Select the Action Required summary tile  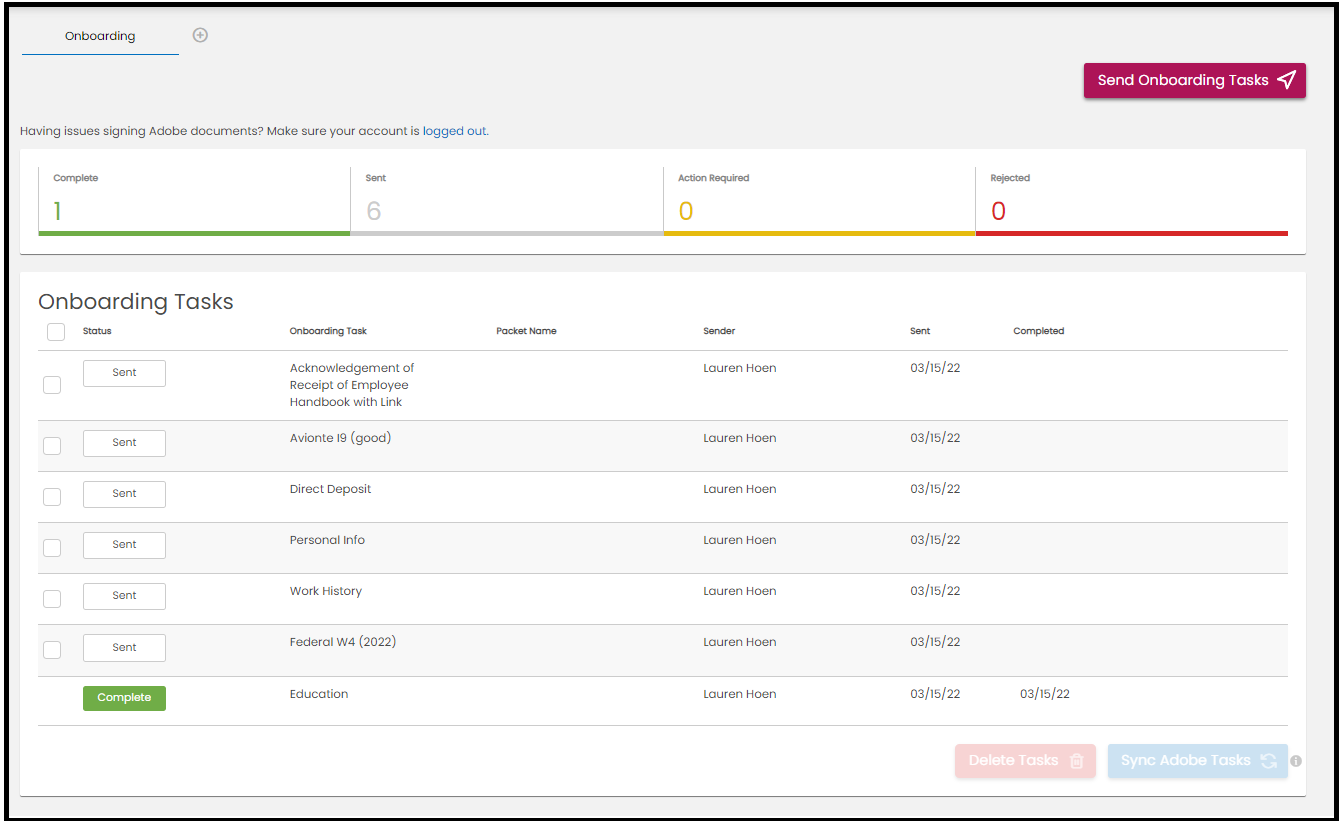pyautogui.click(x=818, y=201)
